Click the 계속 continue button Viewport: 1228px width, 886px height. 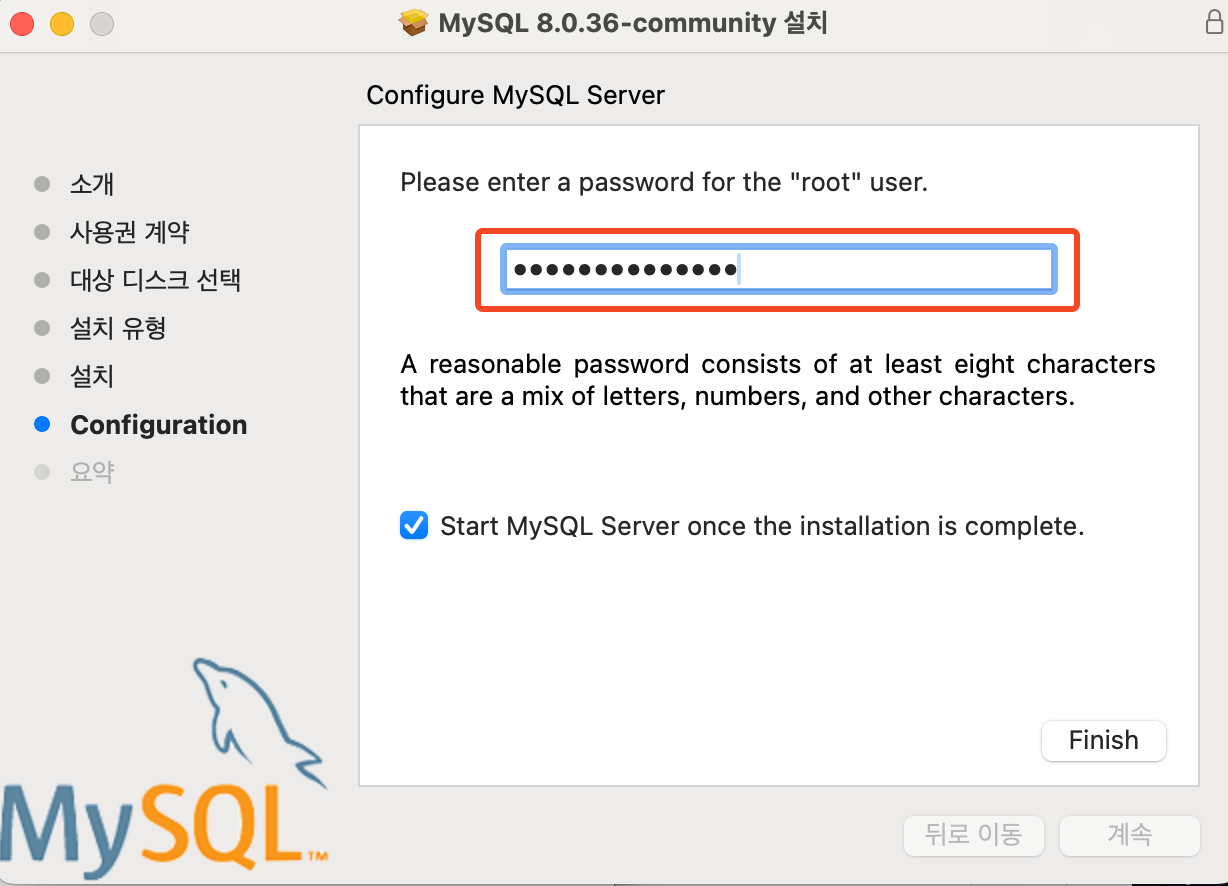(1130, 835)
